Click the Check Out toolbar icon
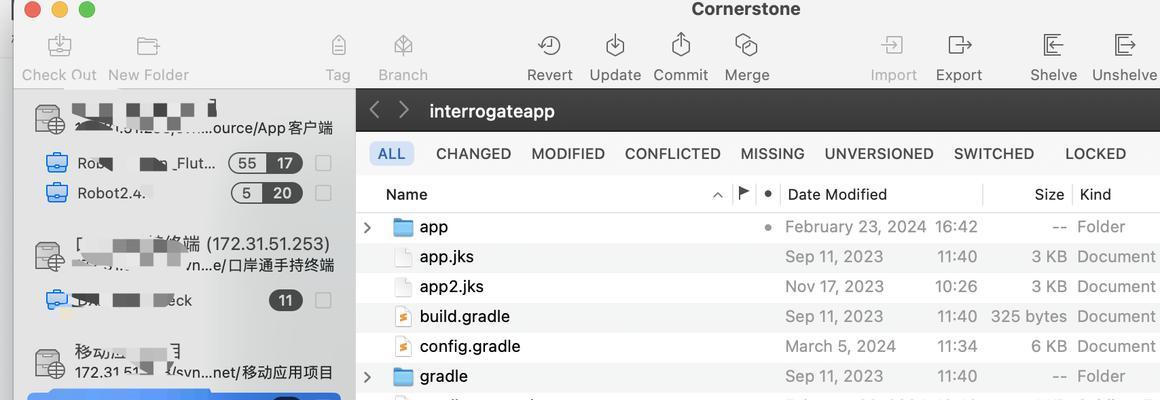1160x400 pixels. (x=59, y=47)
